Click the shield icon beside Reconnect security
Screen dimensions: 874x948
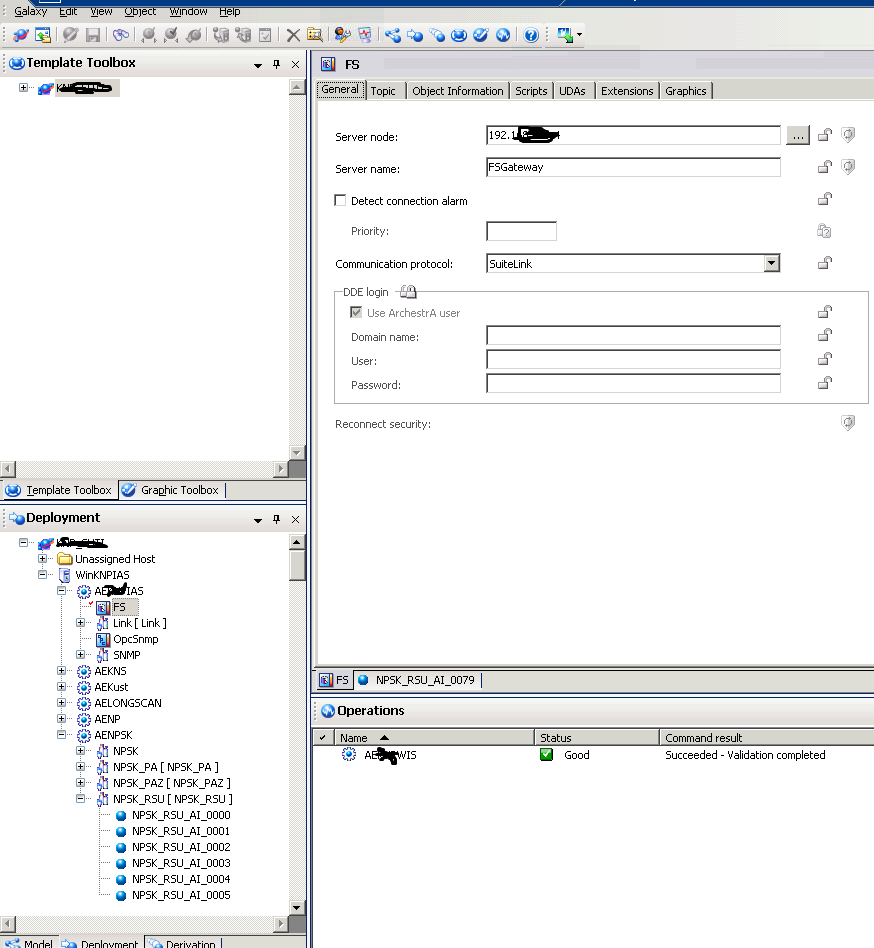click(x=848, y=424)
